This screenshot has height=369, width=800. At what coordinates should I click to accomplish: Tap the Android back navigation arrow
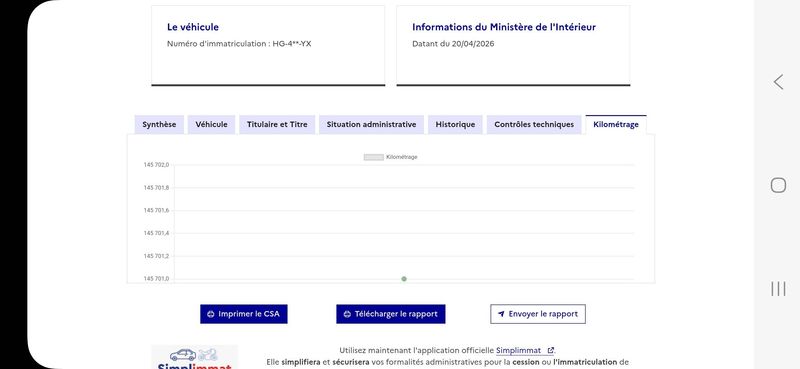click(778, 82)
